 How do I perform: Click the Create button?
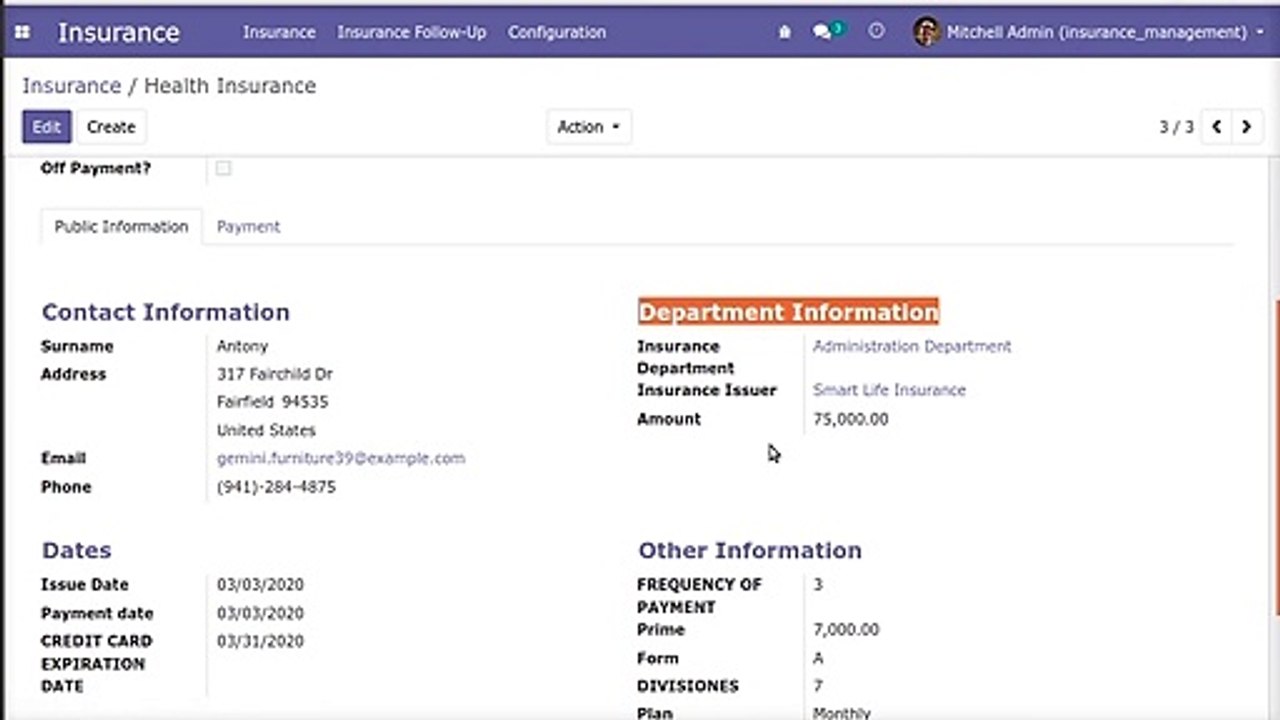pos(110,127)
